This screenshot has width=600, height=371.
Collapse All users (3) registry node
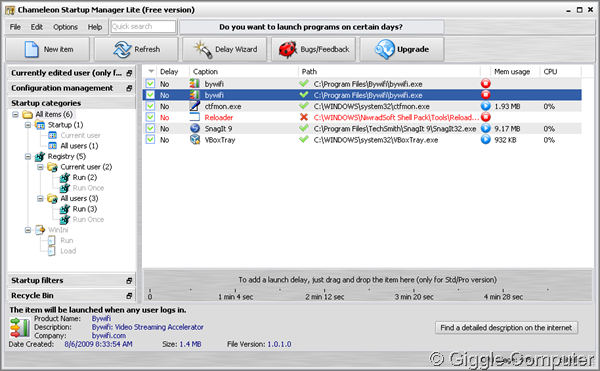click(x=40, y=199)
